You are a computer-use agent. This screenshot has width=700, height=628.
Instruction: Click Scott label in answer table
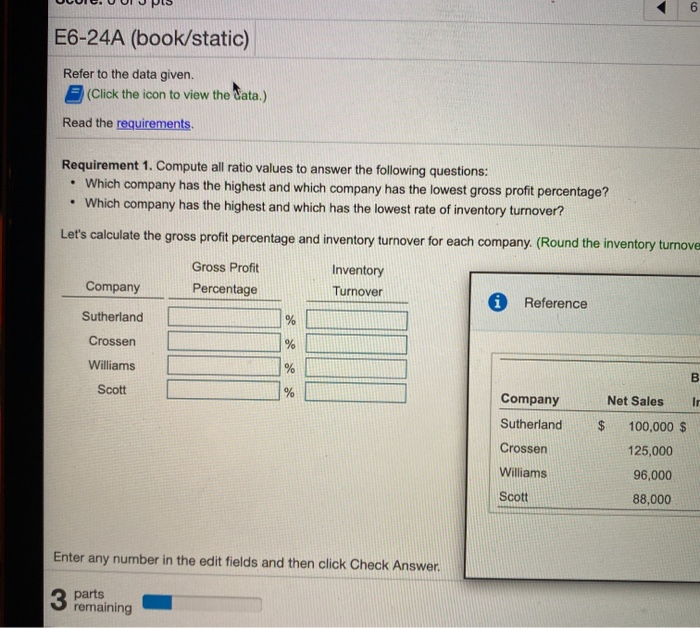112,389
